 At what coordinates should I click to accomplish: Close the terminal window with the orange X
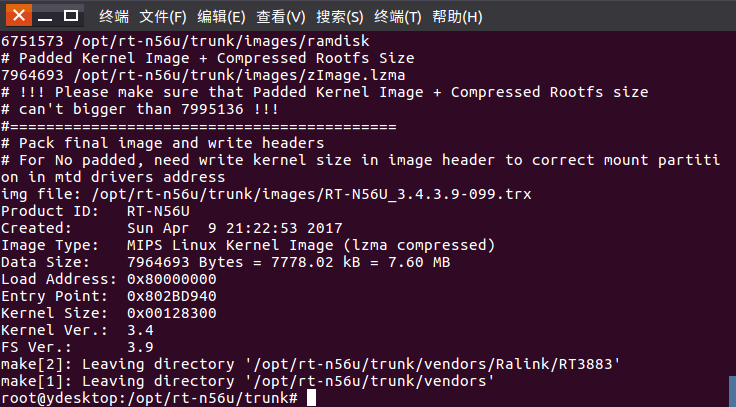click(19, 15)
